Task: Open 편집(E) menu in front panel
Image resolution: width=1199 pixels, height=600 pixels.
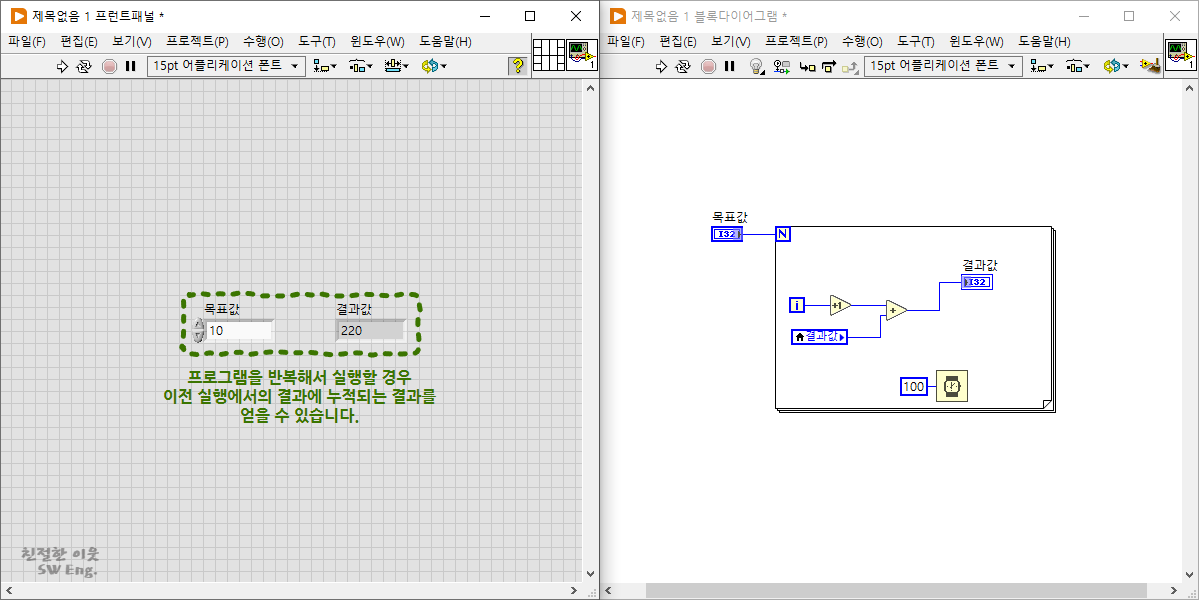Action: (80, 41)
